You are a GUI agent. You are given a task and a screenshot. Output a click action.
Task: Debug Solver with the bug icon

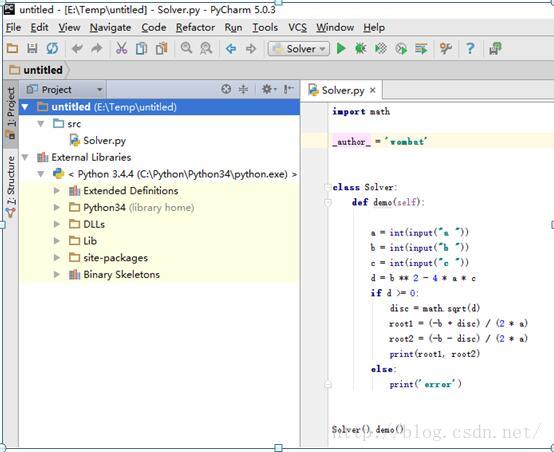point(360,48)
